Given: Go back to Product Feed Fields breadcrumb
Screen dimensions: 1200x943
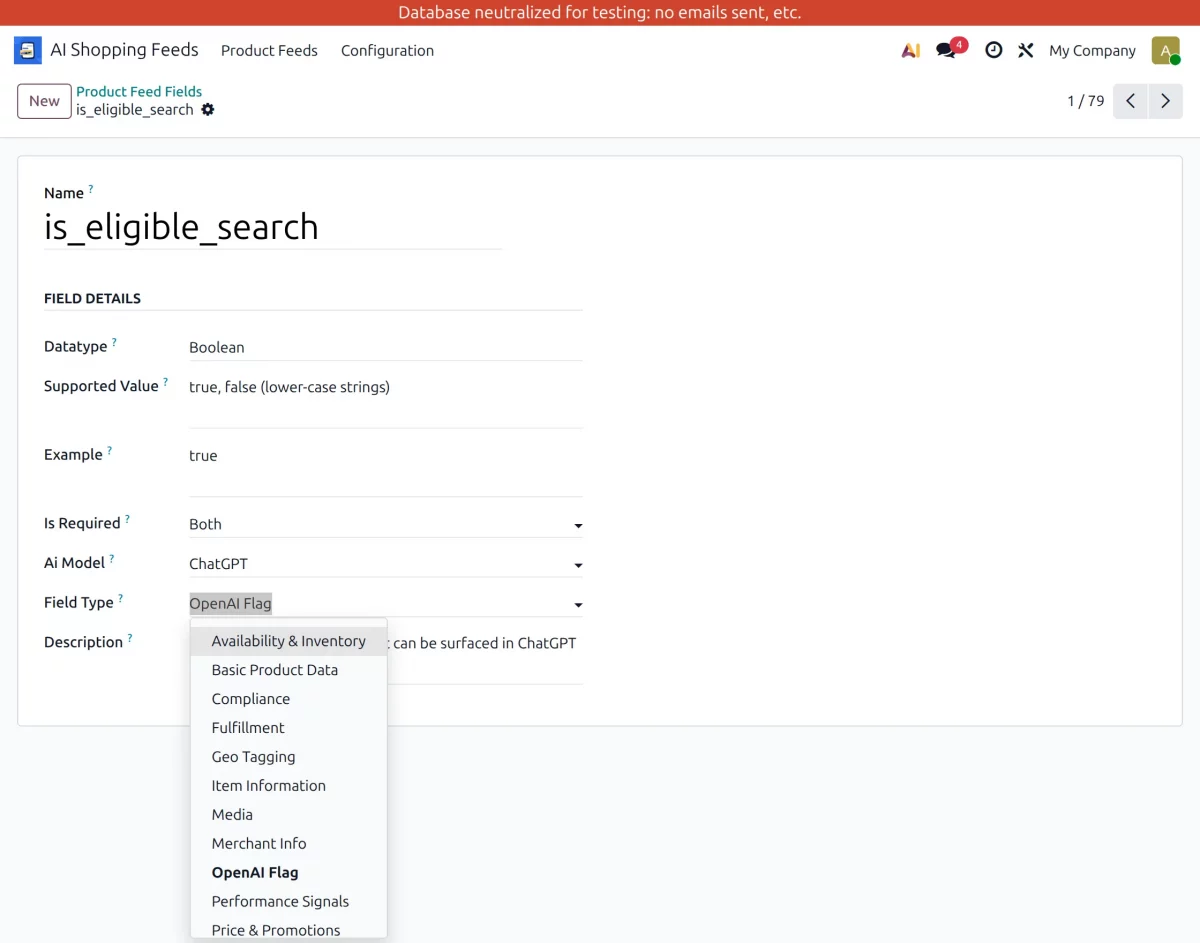Looking at the screenshot, I should [139, 91].
